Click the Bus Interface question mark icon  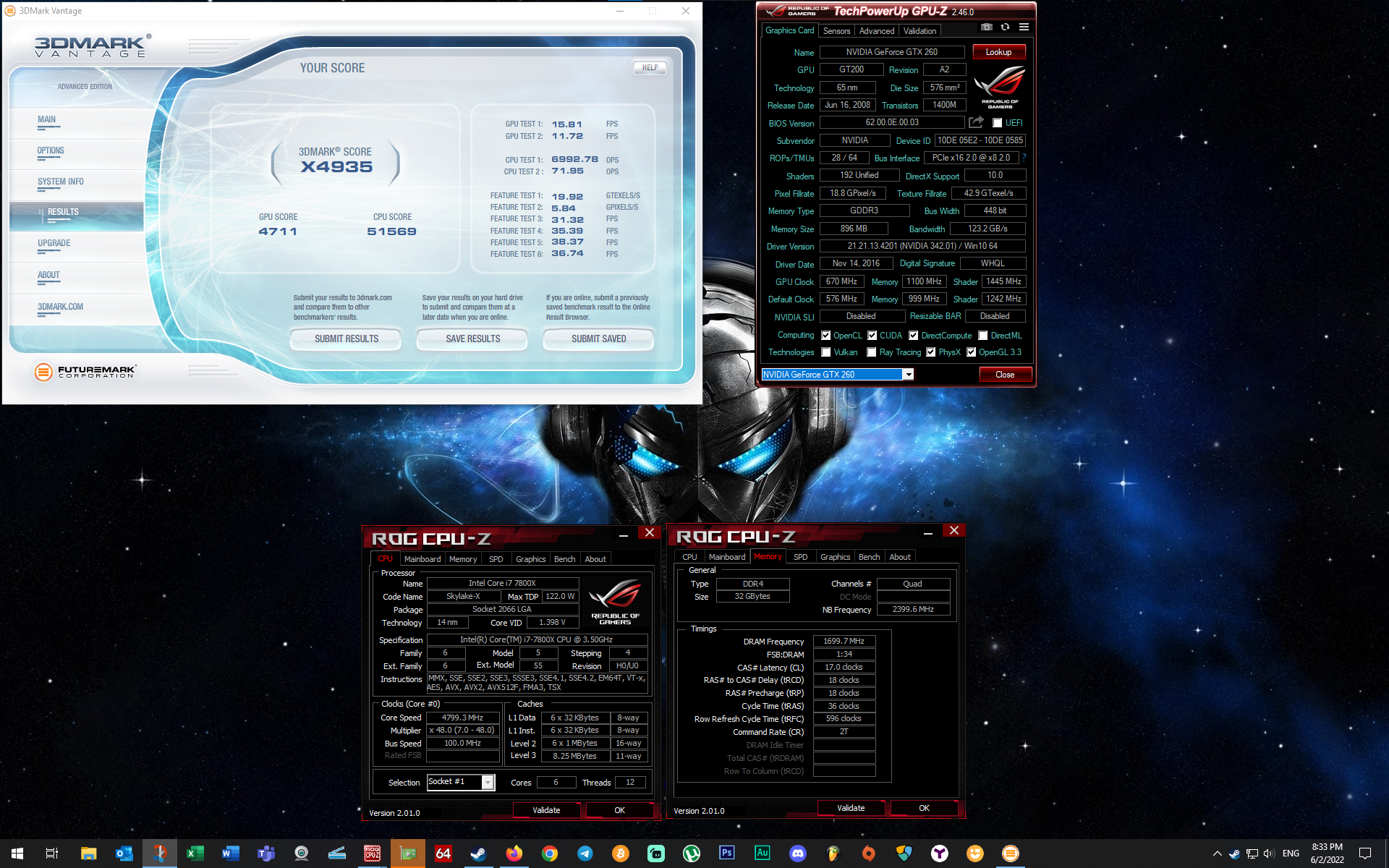pos(1024,158)
